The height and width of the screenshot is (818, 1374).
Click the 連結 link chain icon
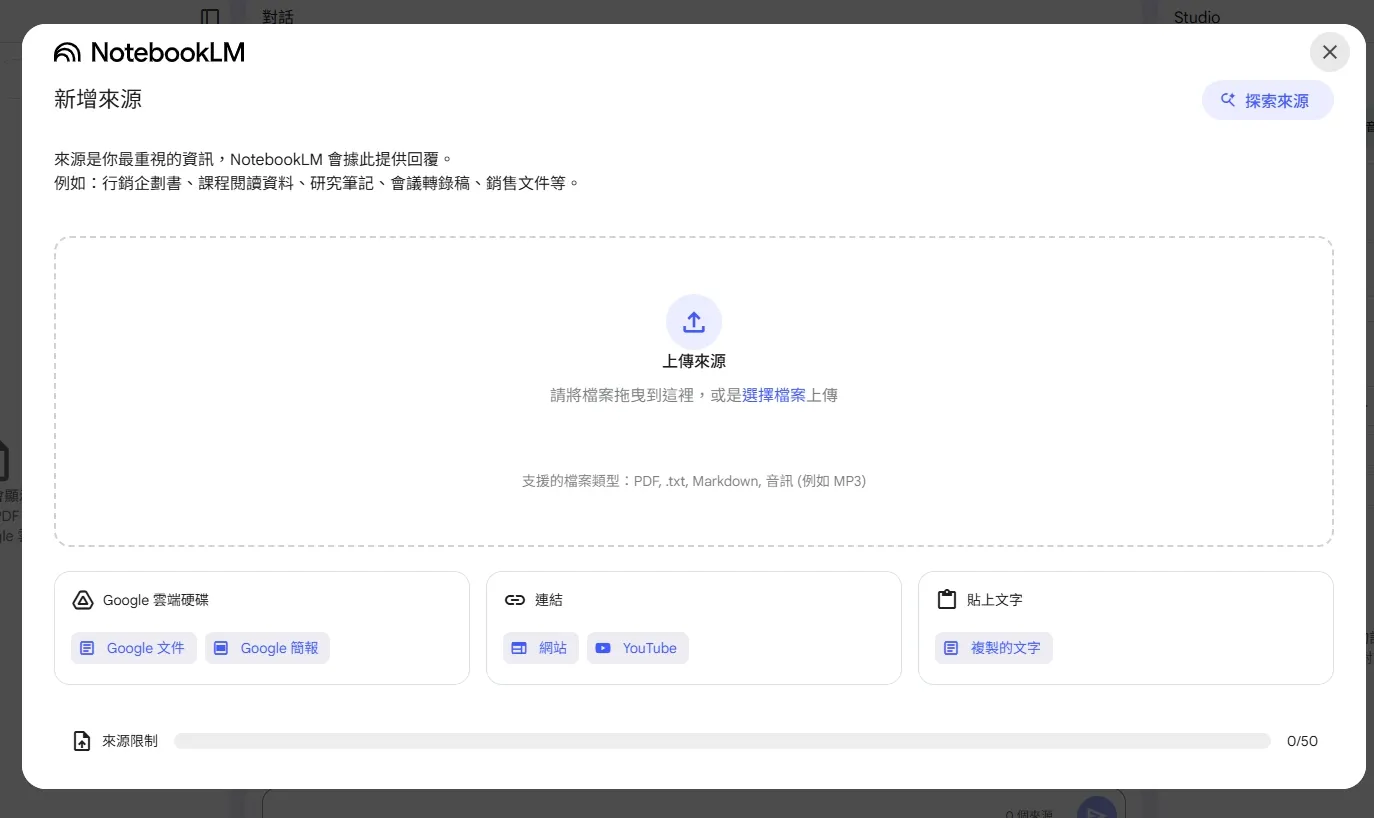click(514, 600)
